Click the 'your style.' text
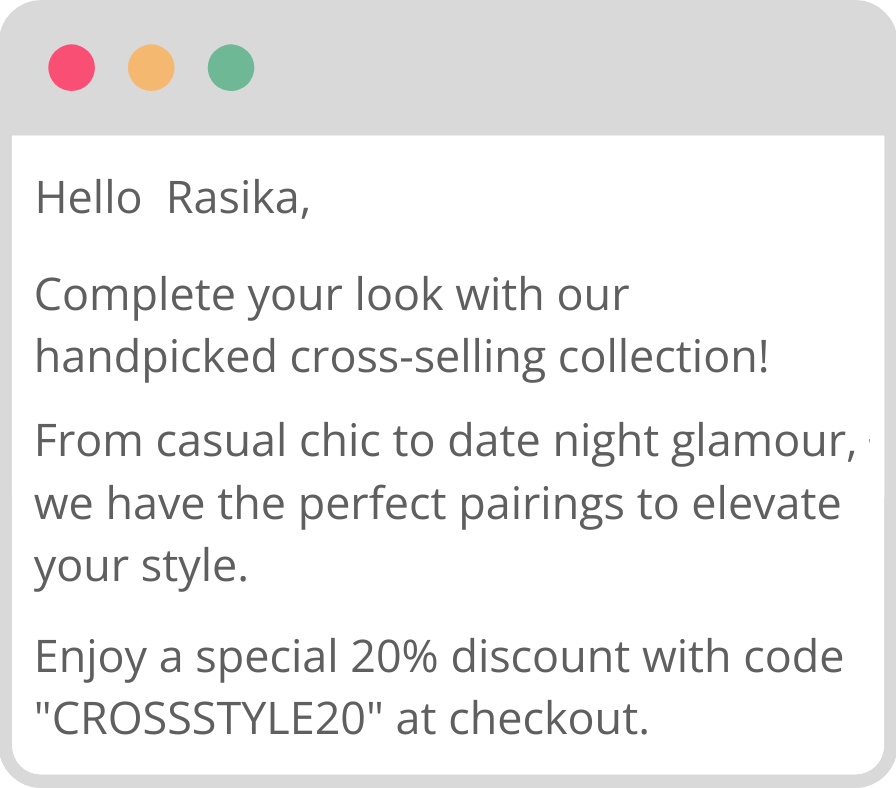 (141, 567)
